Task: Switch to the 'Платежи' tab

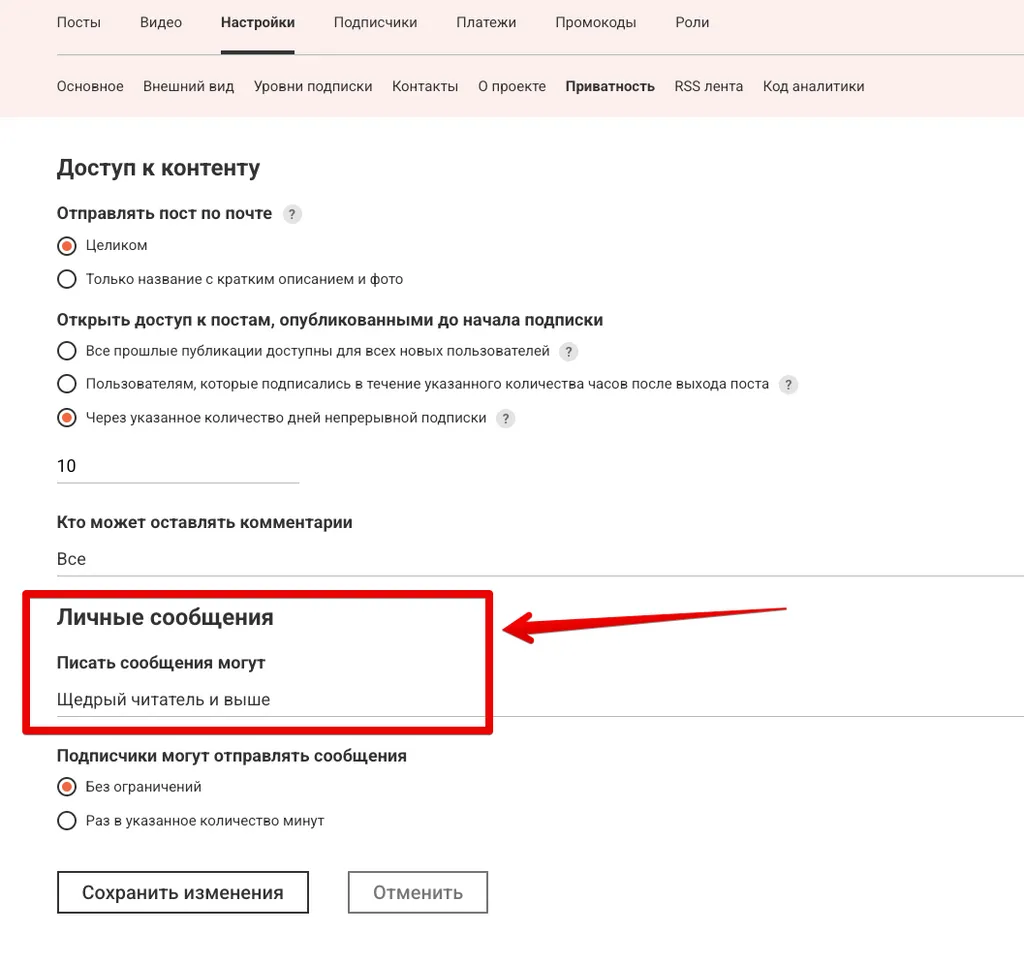Action: (486, 22)
